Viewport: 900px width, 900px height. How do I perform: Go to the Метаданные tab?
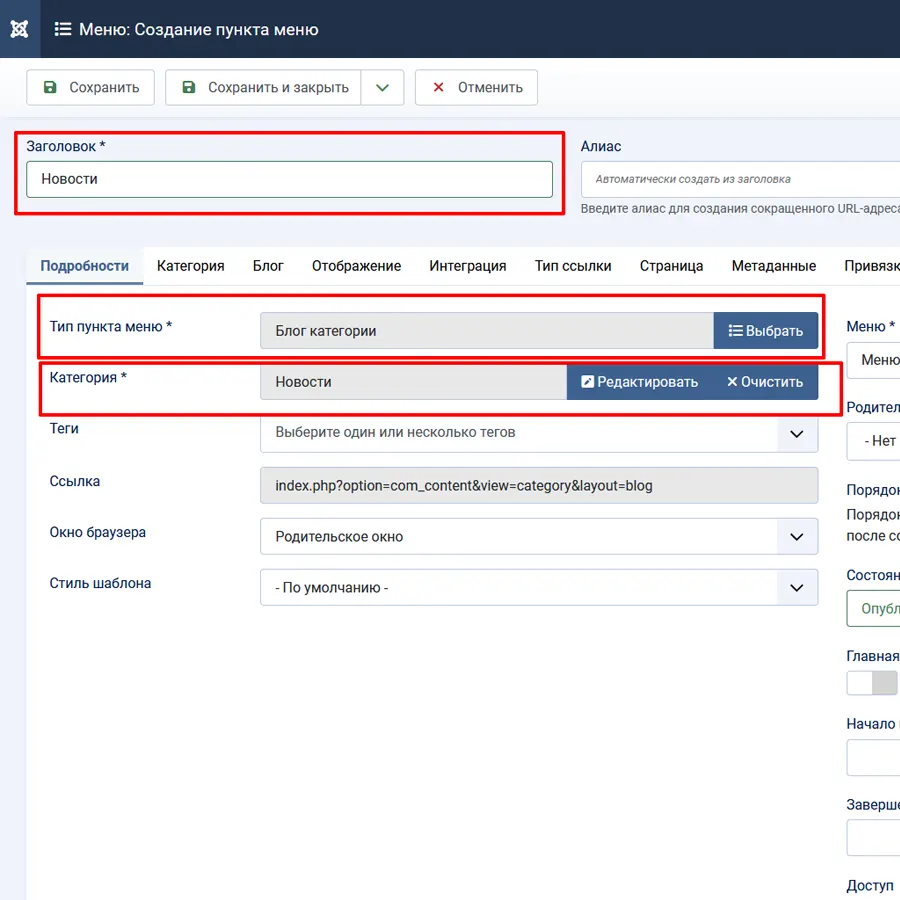[x=773, y=266]
